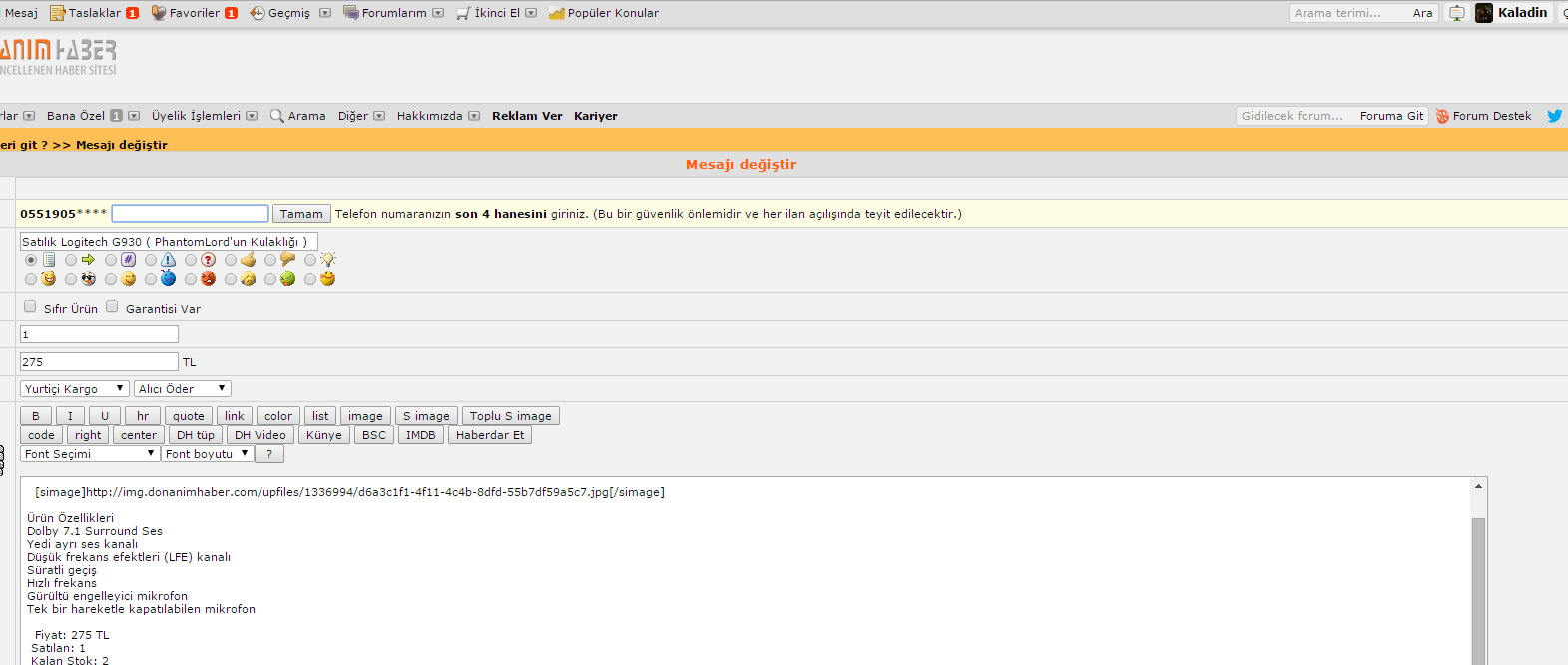The height and width of the screenshot is (665, 1568).
Task: Click the laughing smiley icon
Action: 48,279
